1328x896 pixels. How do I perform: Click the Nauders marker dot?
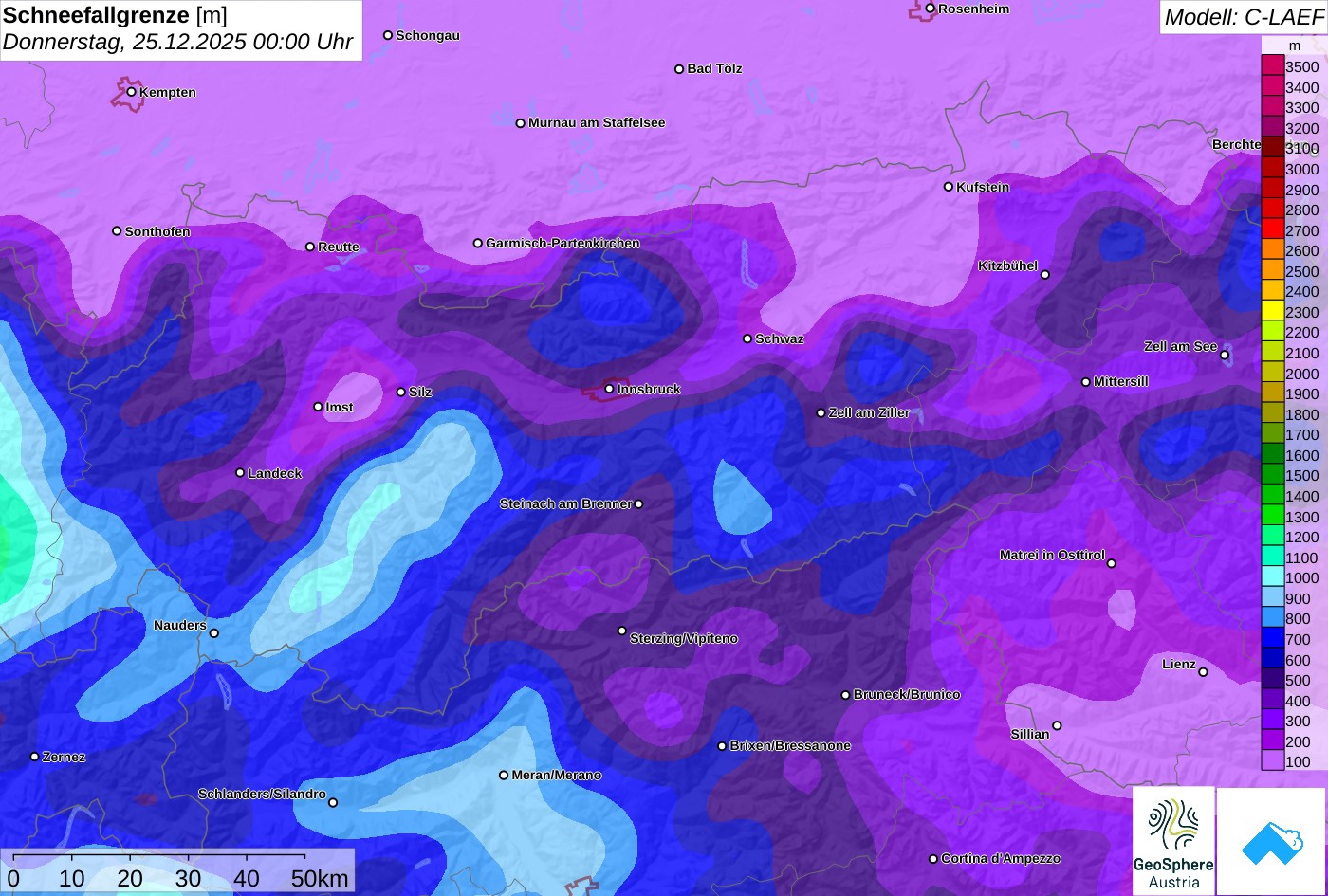click(214, 633)
